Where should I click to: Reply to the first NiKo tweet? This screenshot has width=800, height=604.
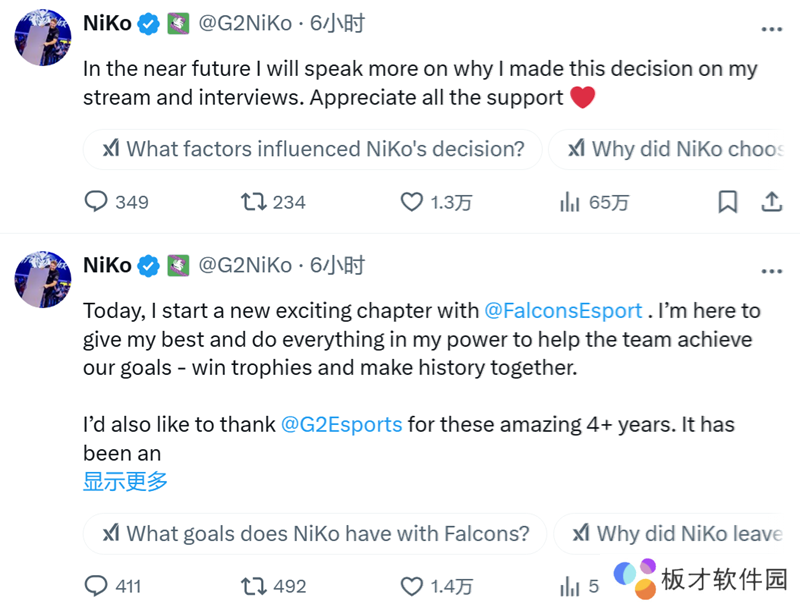96,202
